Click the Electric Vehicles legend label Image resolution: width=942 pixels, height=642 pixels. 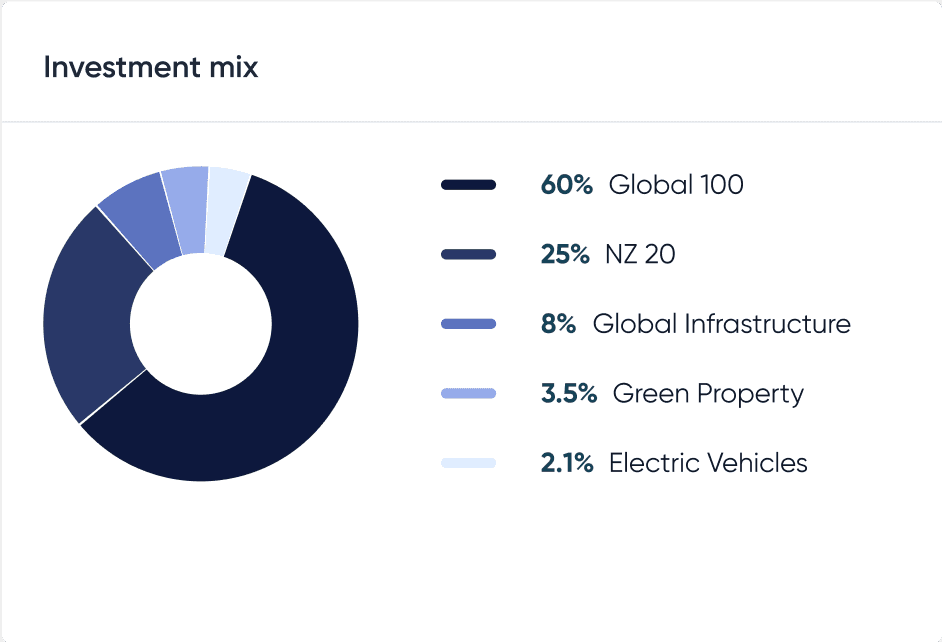708,463
